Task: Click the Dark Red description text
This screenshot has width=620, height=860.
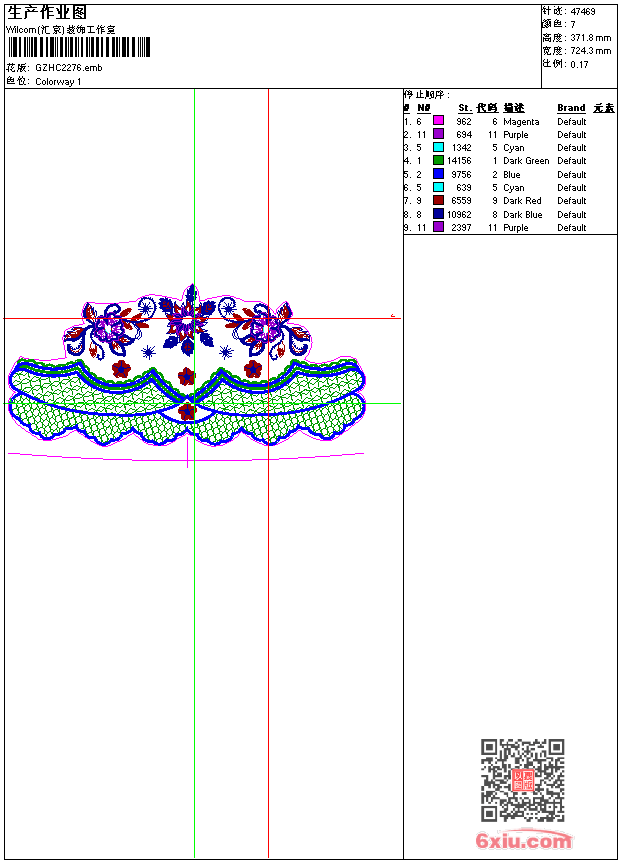Action: pos(522,201)
